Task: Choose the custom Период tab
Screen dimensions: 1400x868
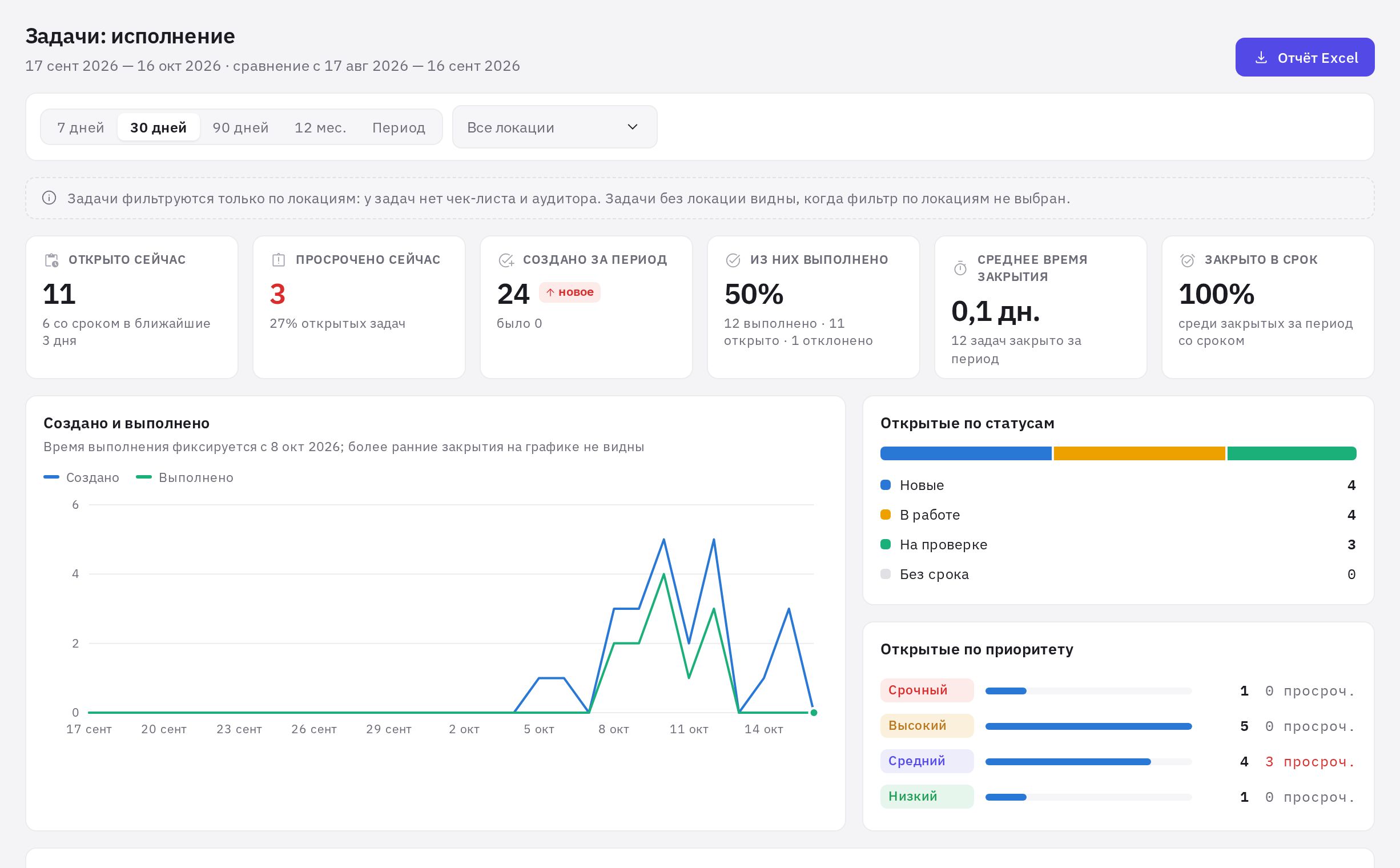Action: [x=399, y=127]
